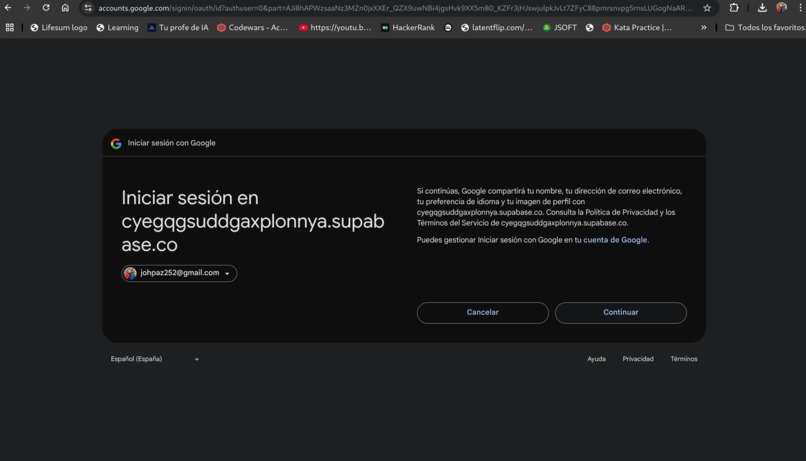Viewport: 806px width, 461px height.
Task: Reload the page with the refresh icon
Action: pyautogui.click(x=46, y=8)
